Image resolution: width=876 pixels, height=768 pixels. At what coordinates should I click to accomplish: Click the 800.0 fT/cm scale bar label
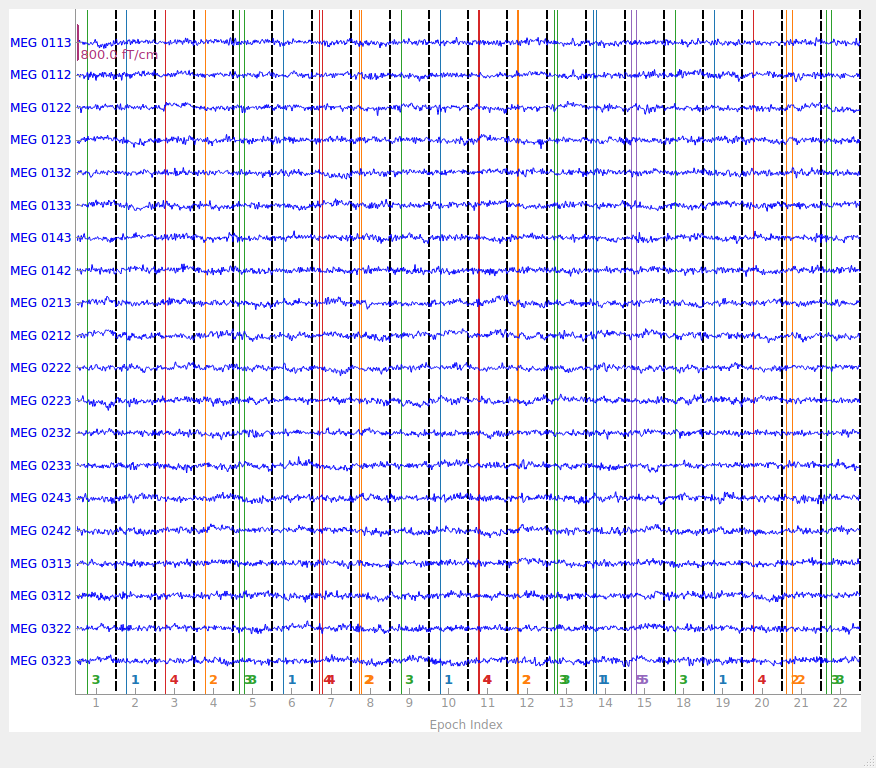click(119, 55)
